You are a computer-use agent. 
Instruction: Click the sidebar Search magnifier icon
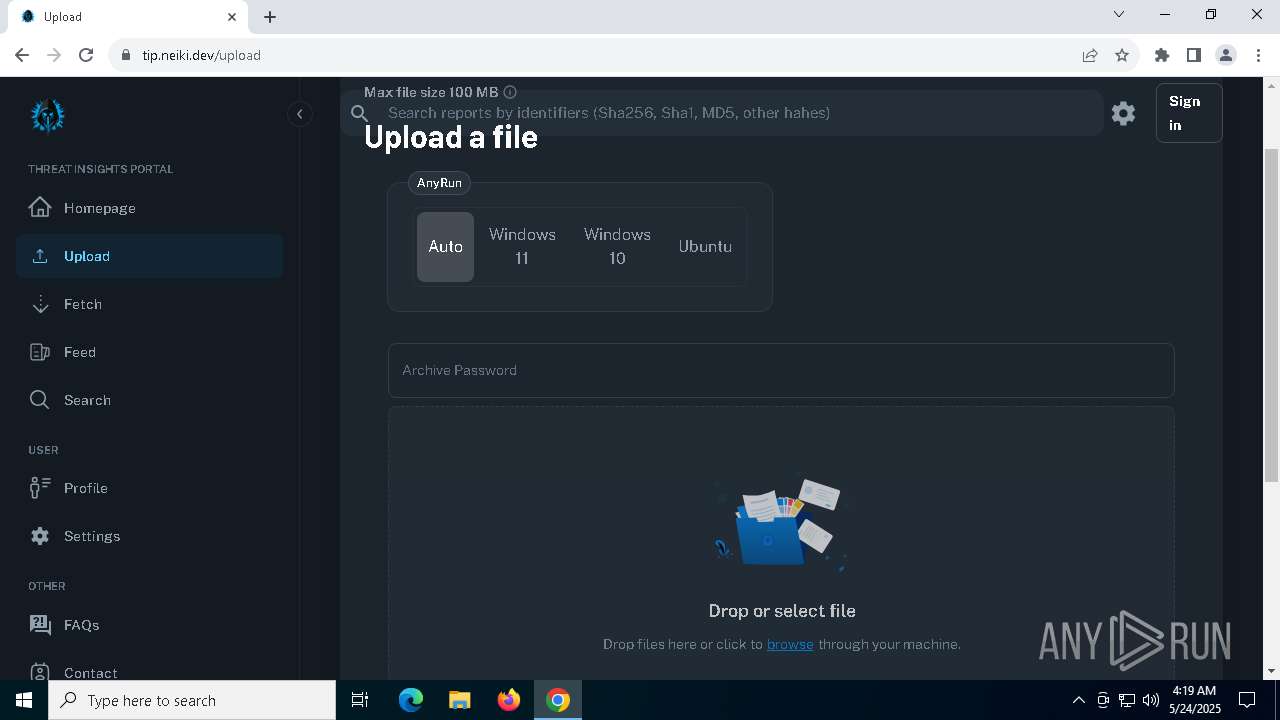point(40,400)
